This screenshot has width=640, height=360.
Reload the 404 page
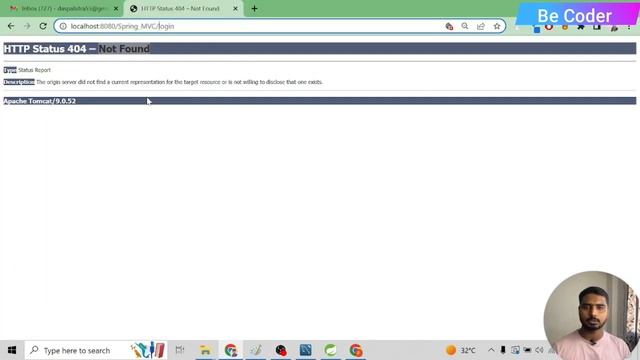click(43, 26)
